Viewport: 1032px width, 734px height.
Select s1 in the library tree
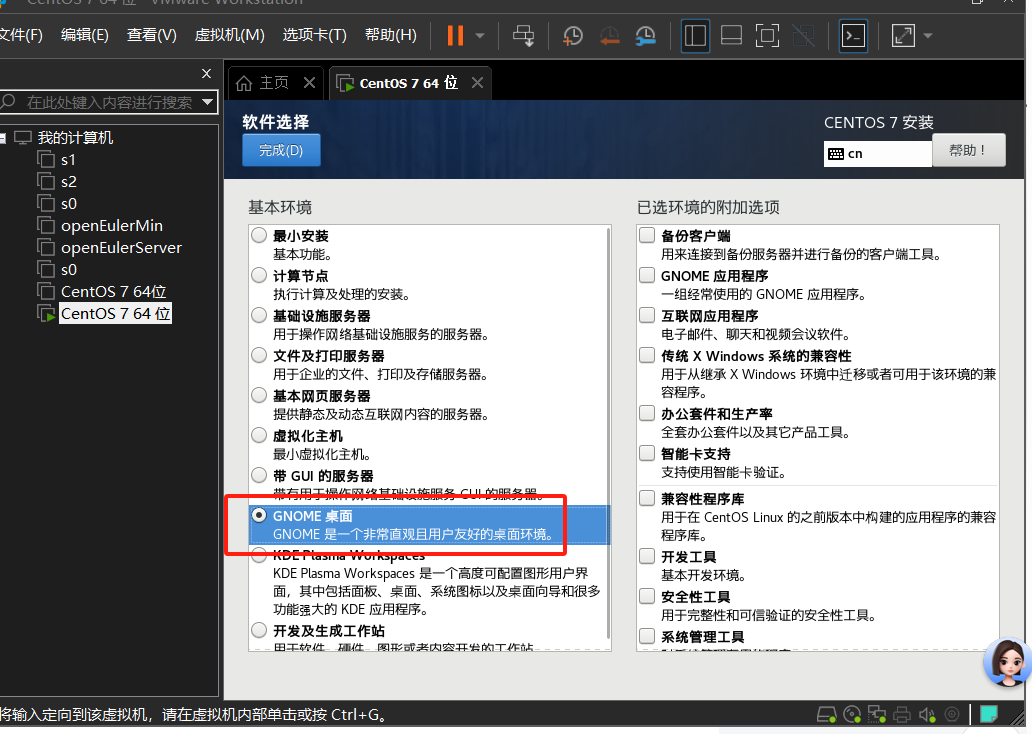(68, 160)
